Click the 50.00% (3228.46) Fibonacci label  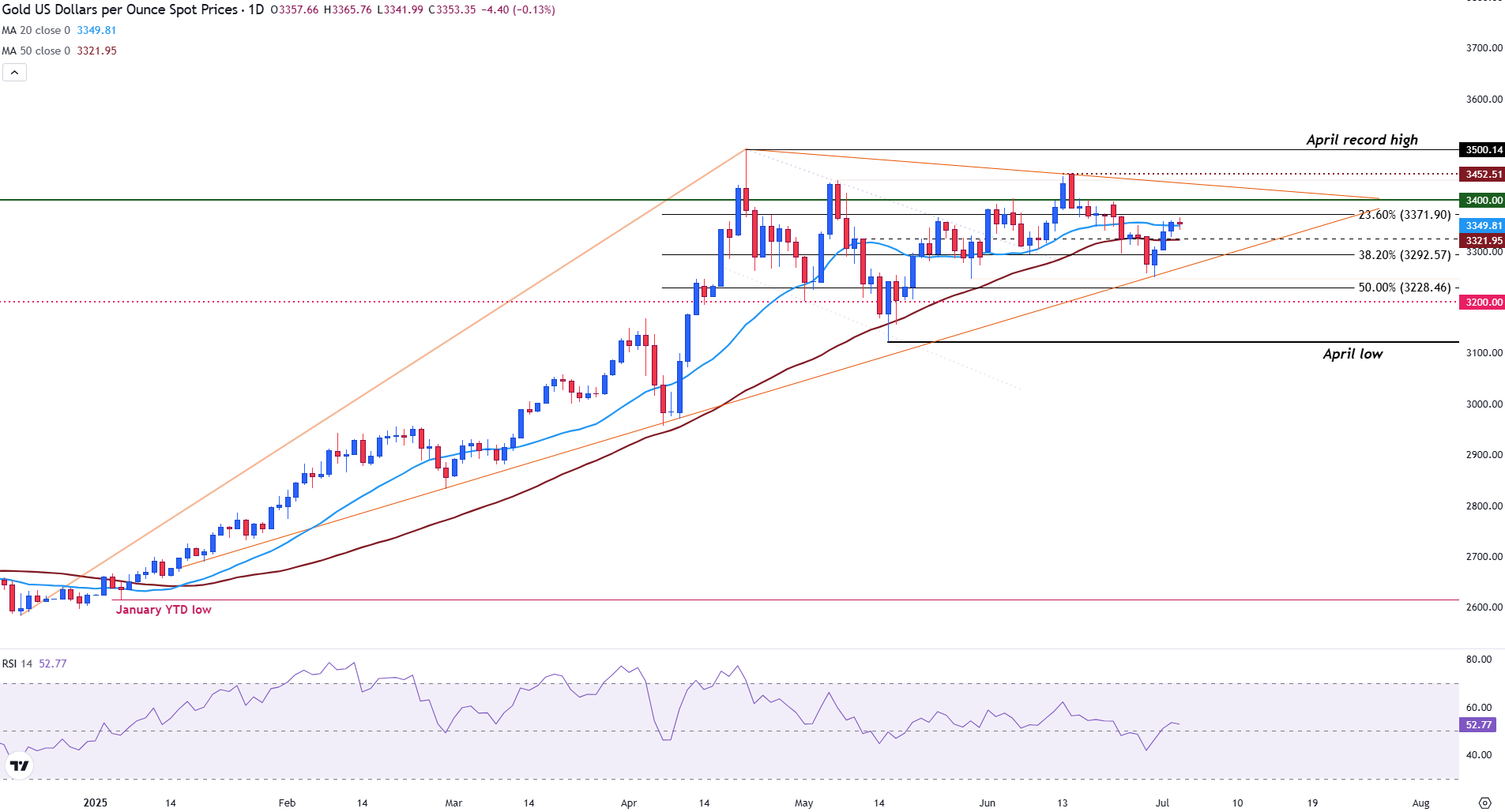(x=1405, y=288)
